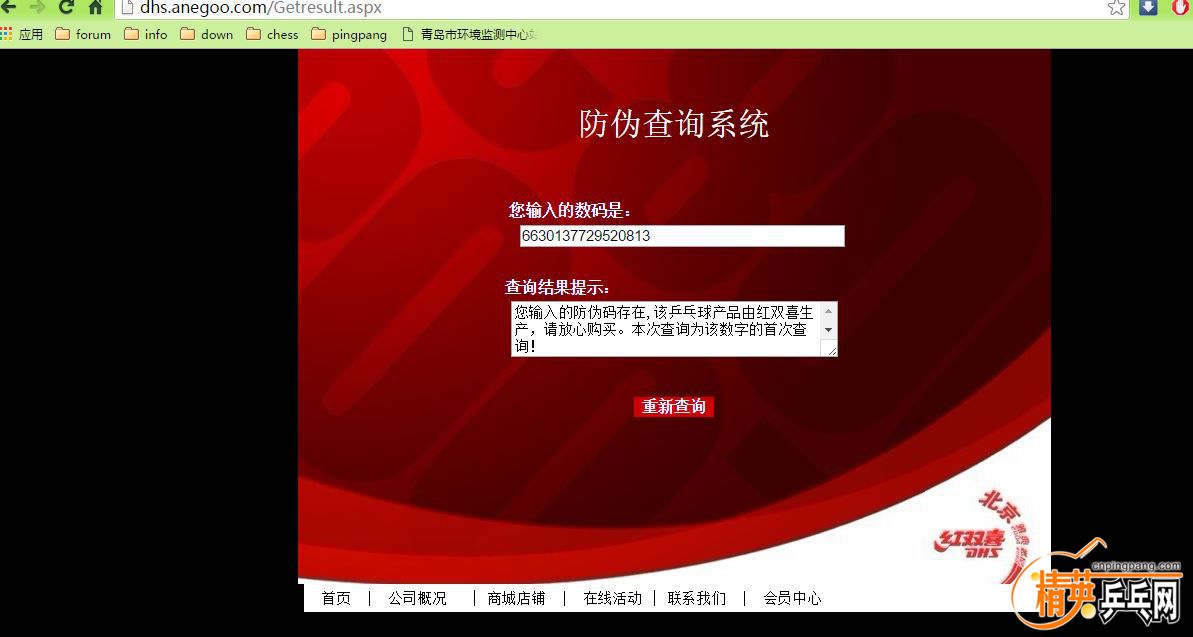Open 公司概况 in the footer menu

tap(418, 598)
